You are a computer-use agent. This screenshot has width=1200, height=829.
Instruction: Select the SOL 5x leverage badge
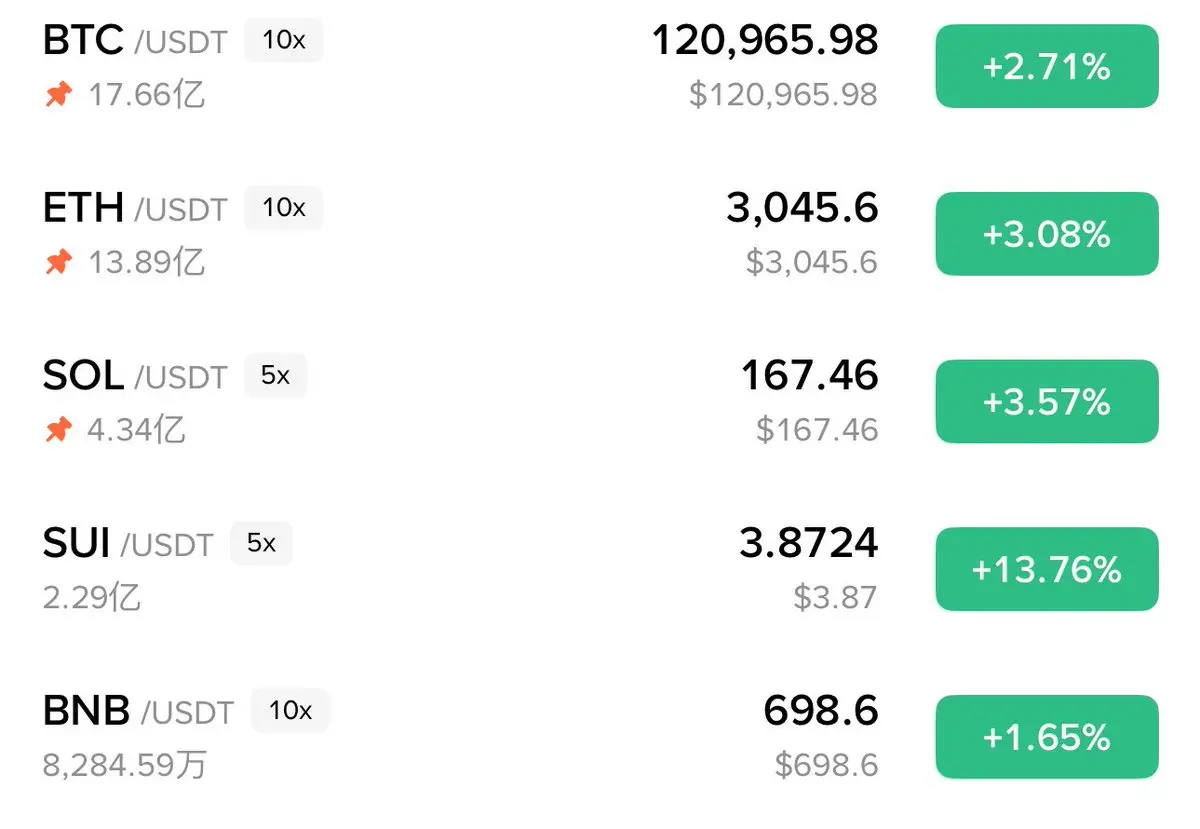pos(275,376)
